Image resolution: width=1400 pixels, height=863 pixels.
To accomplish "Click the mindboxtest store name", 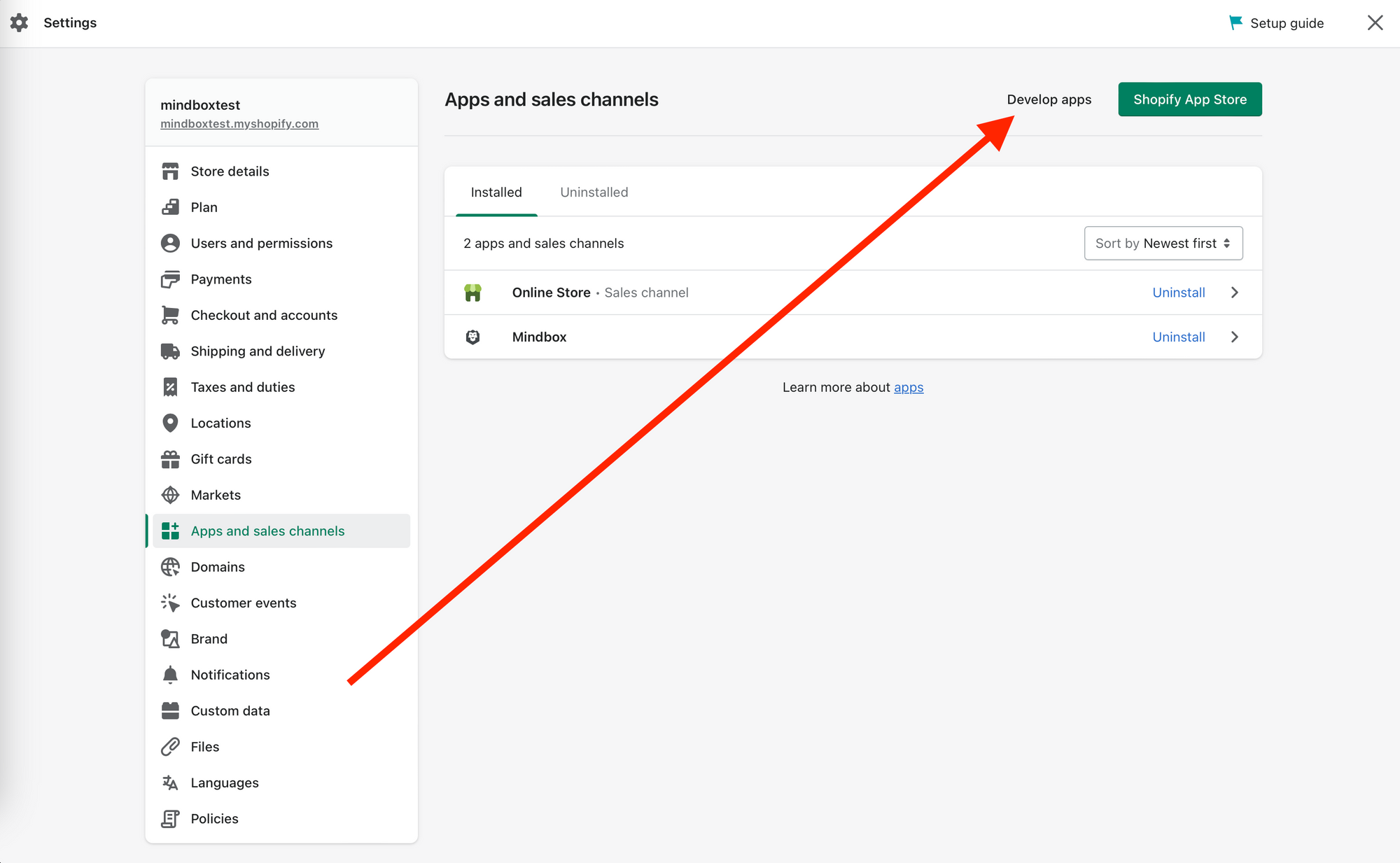I will tap(200, 105).
